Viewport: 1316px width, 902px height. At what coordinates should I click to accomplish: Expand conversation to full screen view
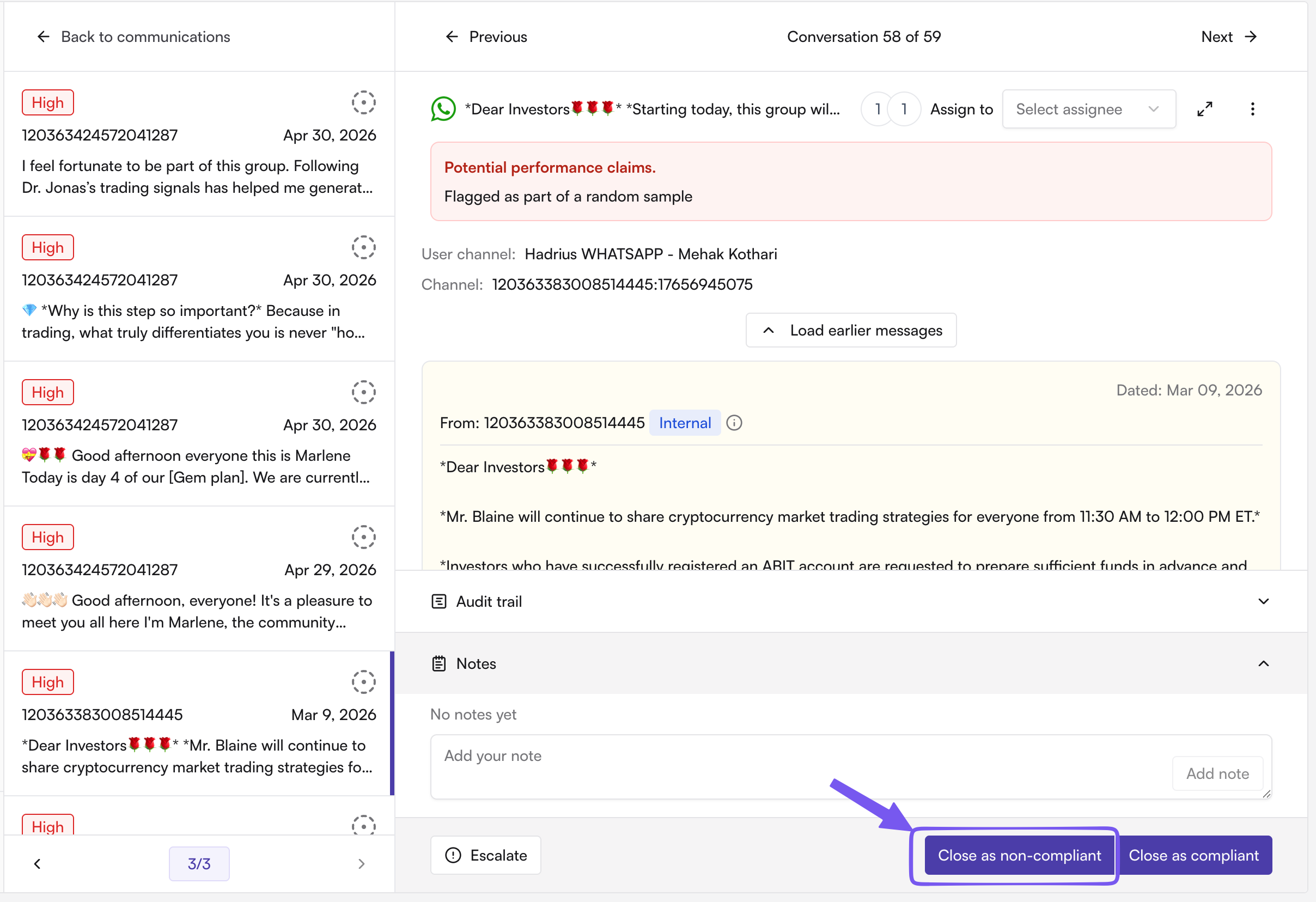(x=1204, y=109)
